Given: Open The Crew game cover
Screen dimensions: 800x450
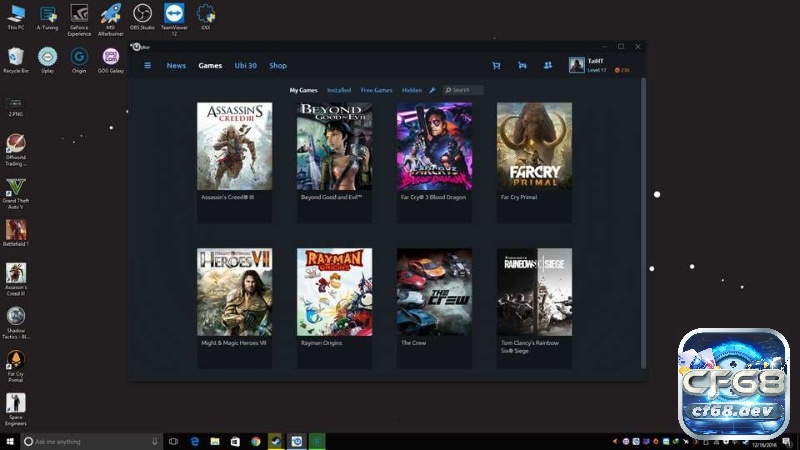Looking at the screenshot, I should tap(435, 292).
